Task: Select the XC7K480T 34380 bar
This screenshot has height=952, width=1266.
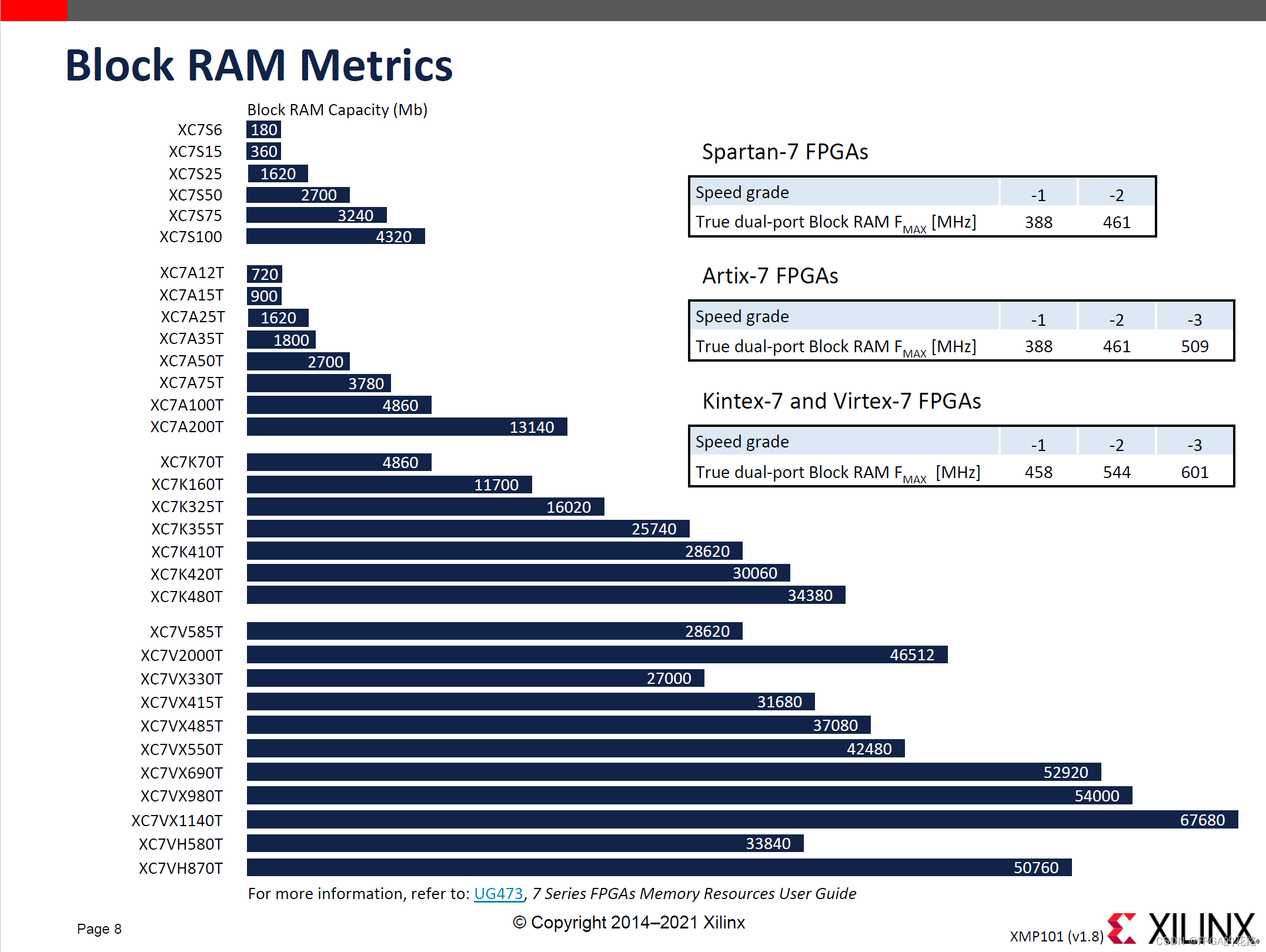Action: [x=545, y=595]
